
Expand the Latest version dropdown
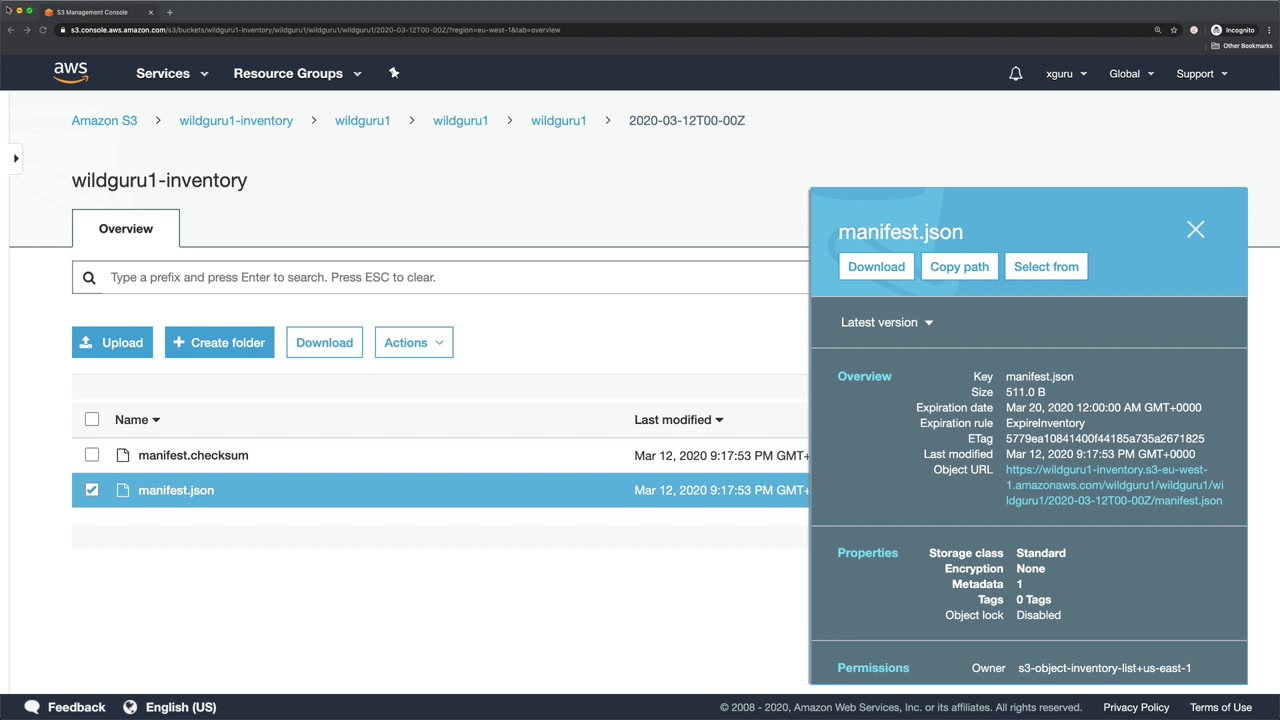tap(887, 322)
